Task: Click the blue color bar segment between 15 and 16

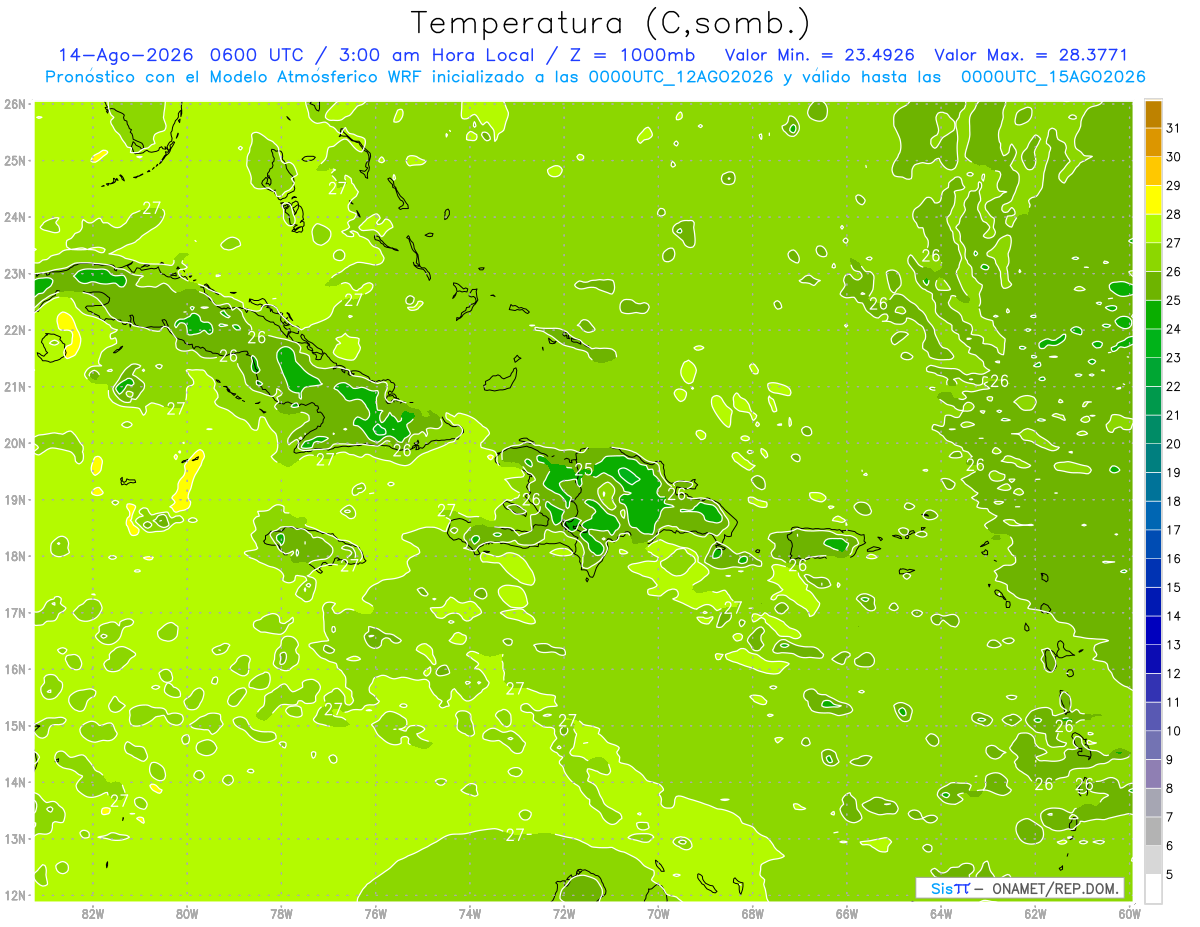Action: [1153, 573]
